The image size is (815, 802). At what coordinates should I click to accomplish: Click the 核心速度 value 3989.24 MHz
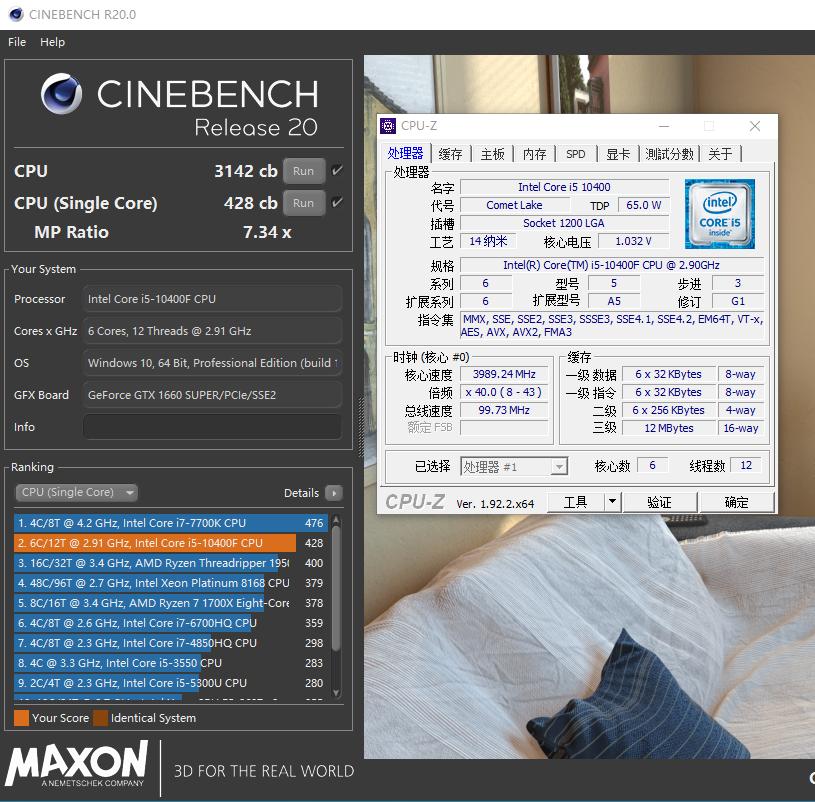pos(504,374)
